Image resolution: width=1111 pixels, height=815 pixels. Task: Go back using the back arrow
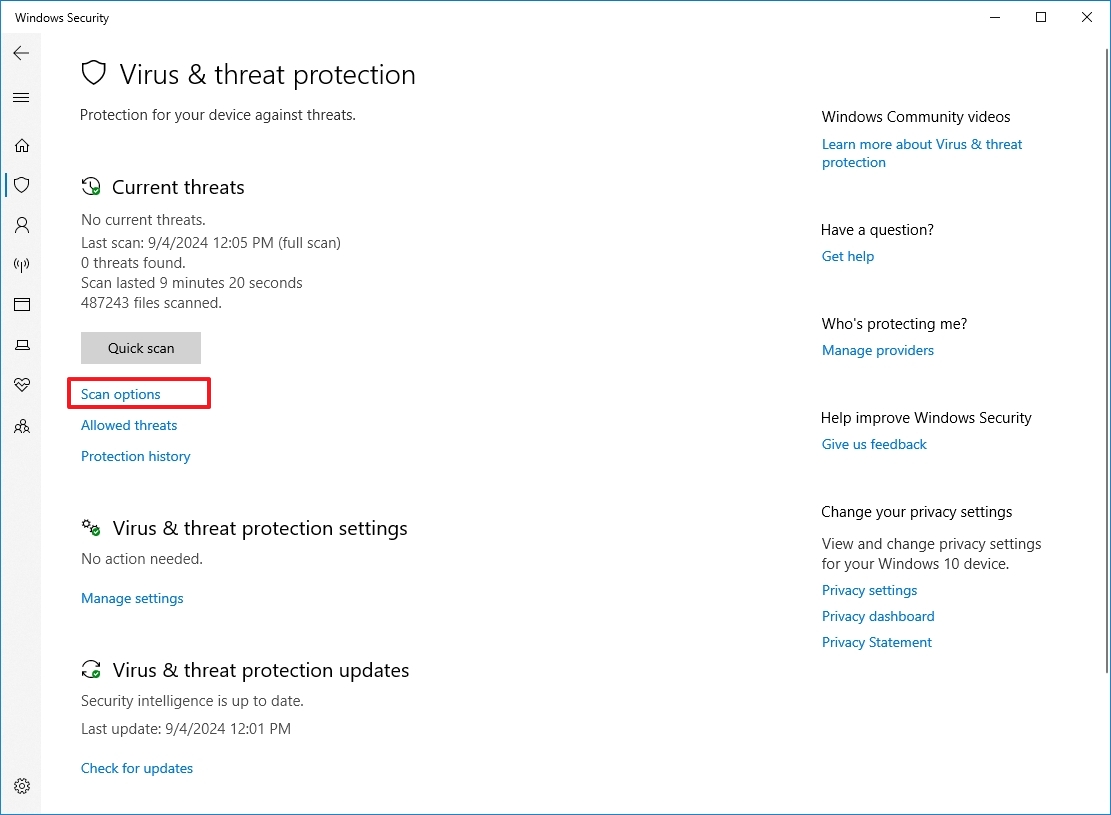(21, 53)
